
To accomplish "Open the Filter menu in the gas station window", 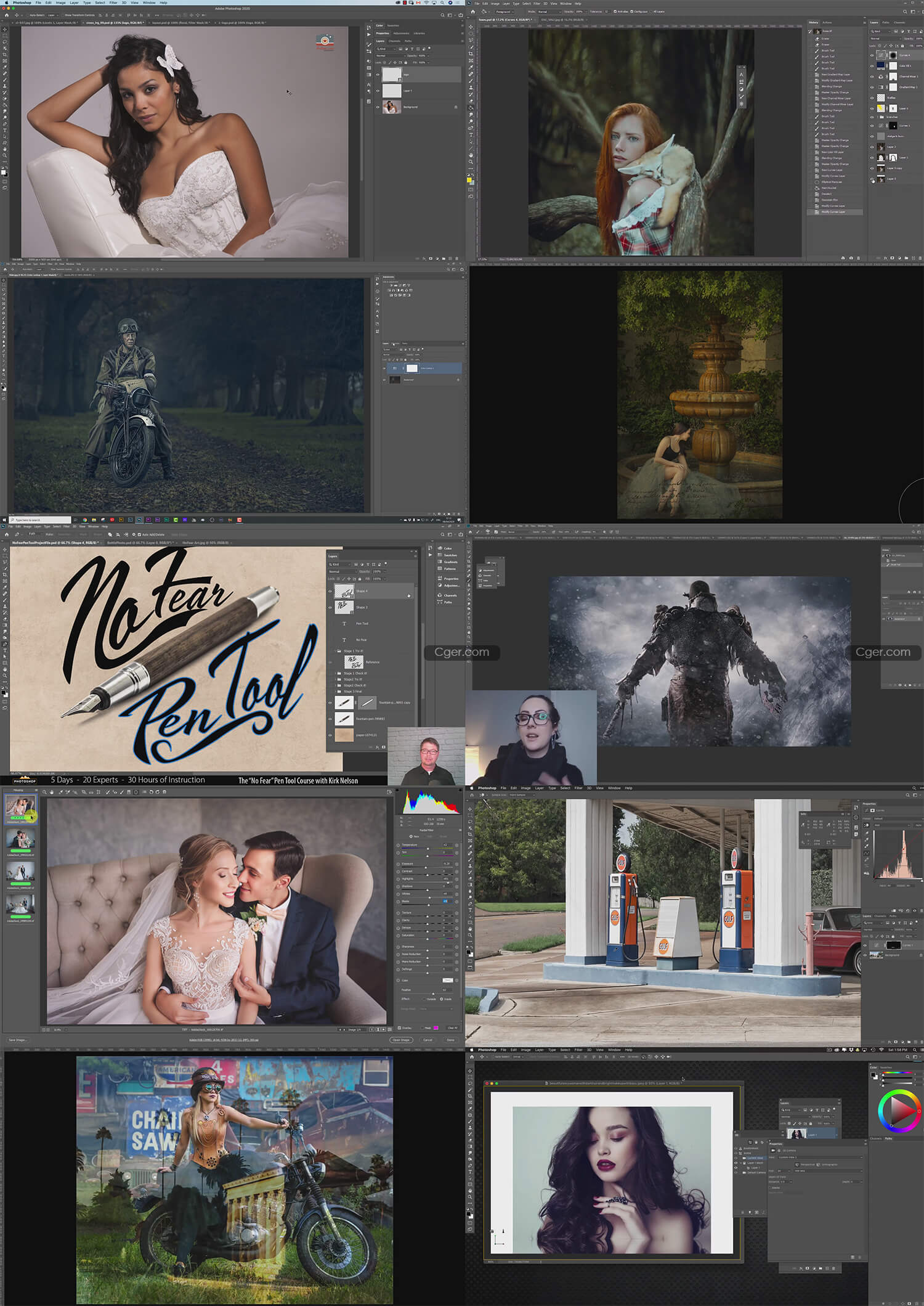I will pyautogui.click(x=578, y=788).
